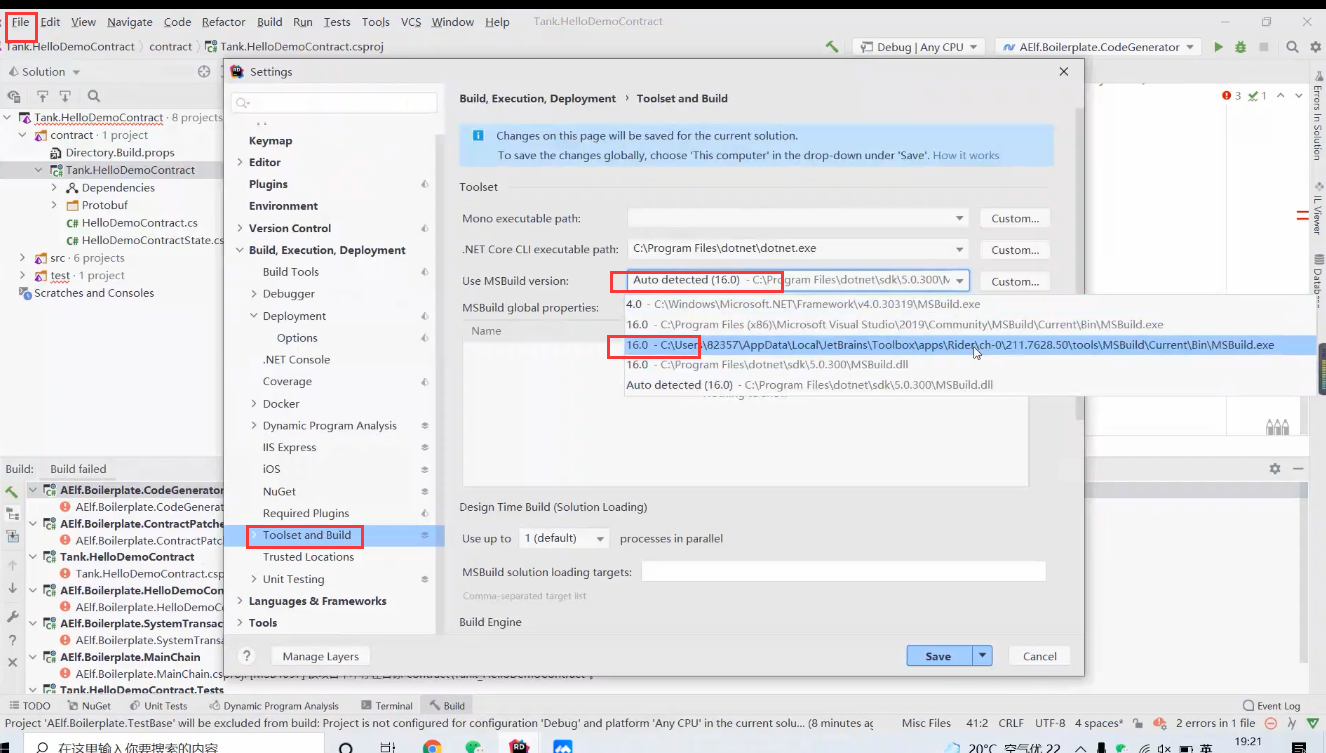This screenshot has width=1326, height=753.
Task: Select Visual Studio 2019 Community MSBuild option
Action: [970, 324]
